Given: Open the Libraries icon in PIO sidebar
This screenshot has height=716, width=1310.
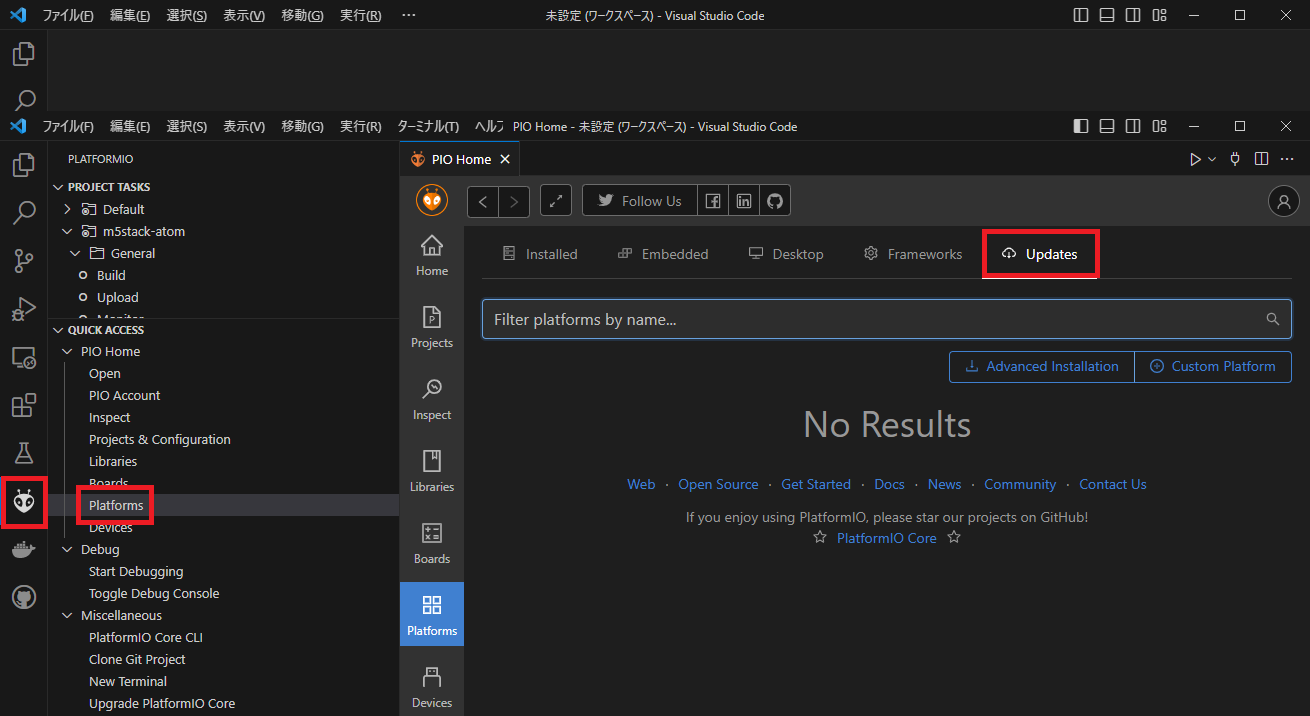Looking at the screenshot, I should (432, 472).
